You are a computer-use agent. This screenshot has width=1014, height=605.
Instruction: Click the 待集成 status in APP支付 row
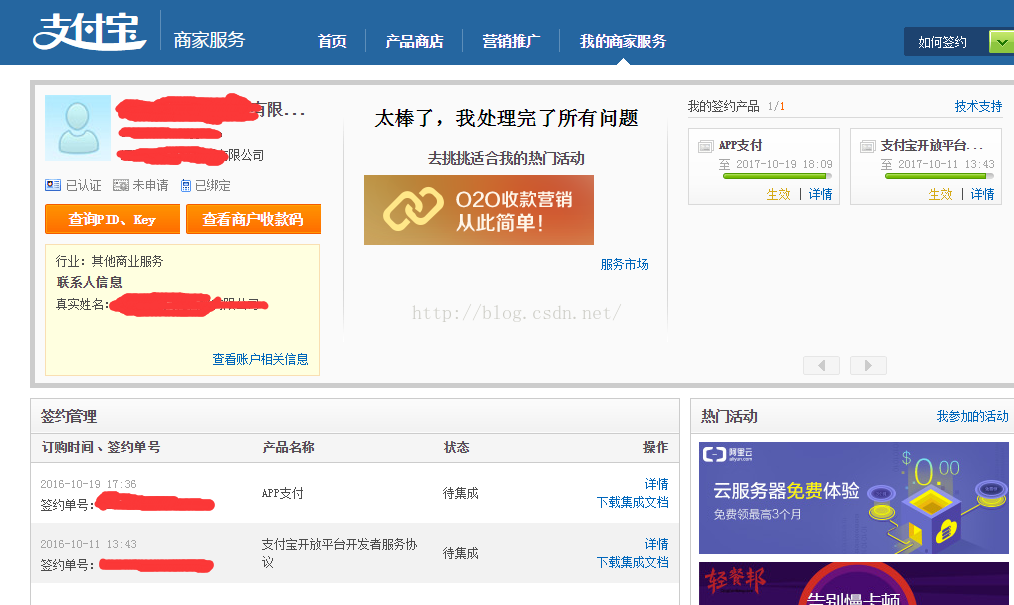point(460,493)
